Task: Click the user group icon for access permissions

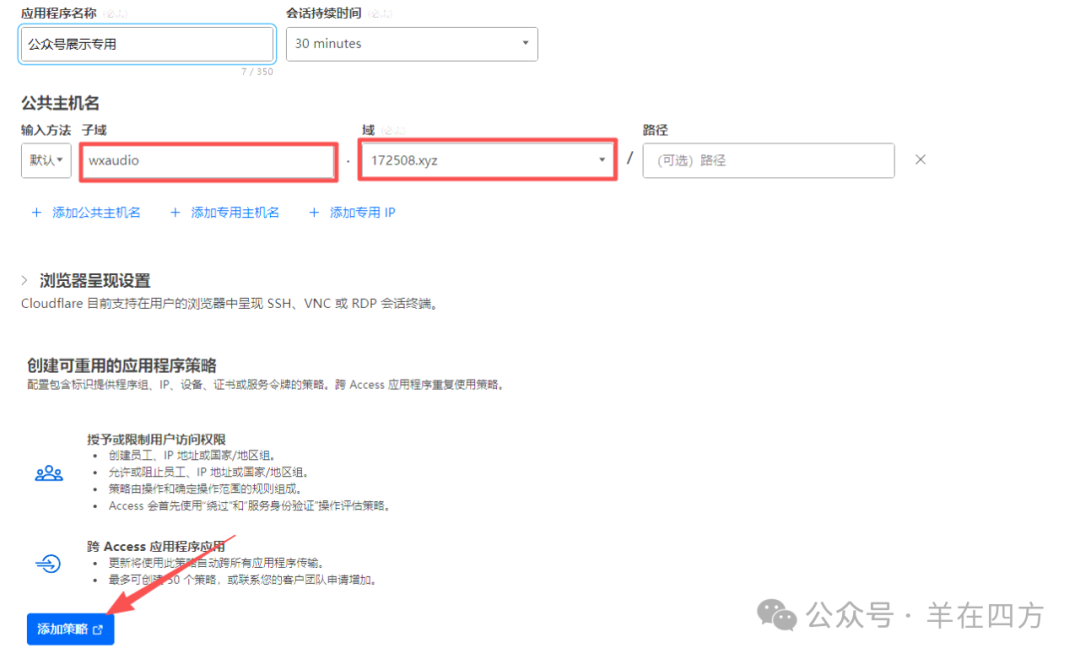Action: click(48, 473)
